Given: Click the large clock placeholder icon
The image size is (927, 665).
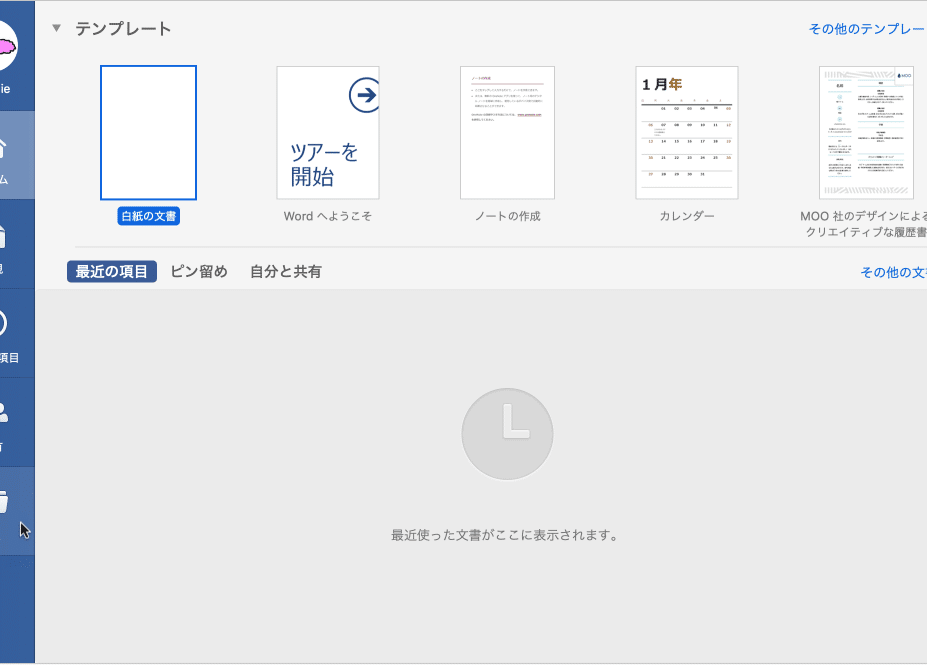Looking at the screenshot, I should (508, 434).
